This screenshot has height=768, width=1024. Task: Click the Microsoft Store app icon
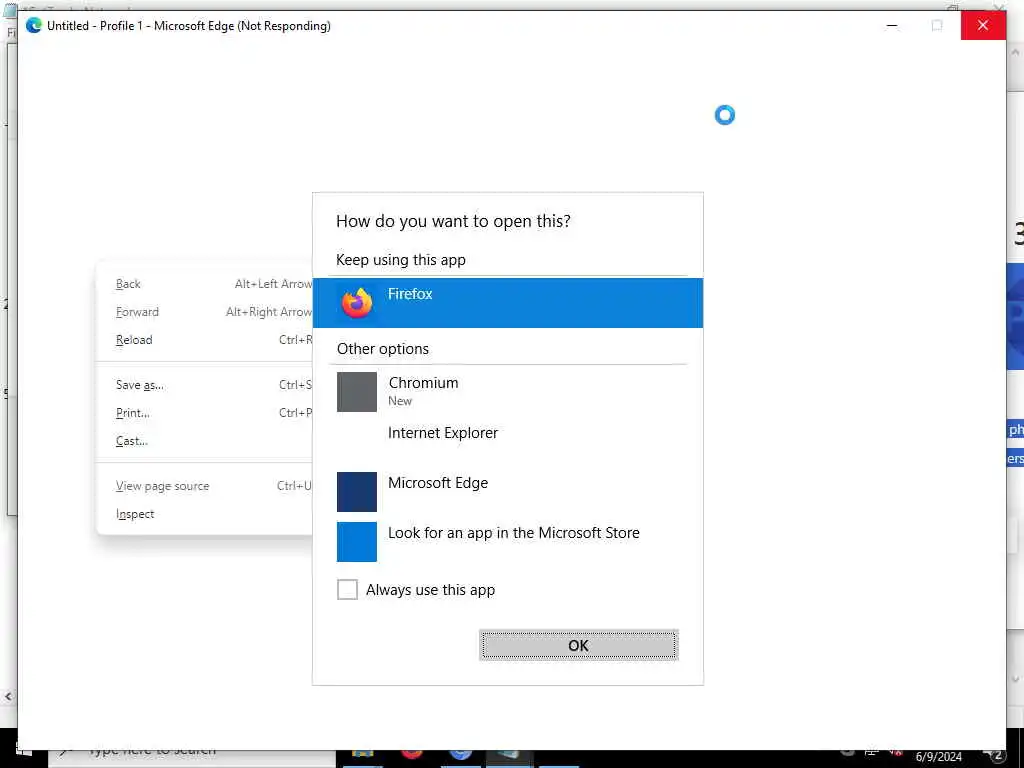pos(357,541)
